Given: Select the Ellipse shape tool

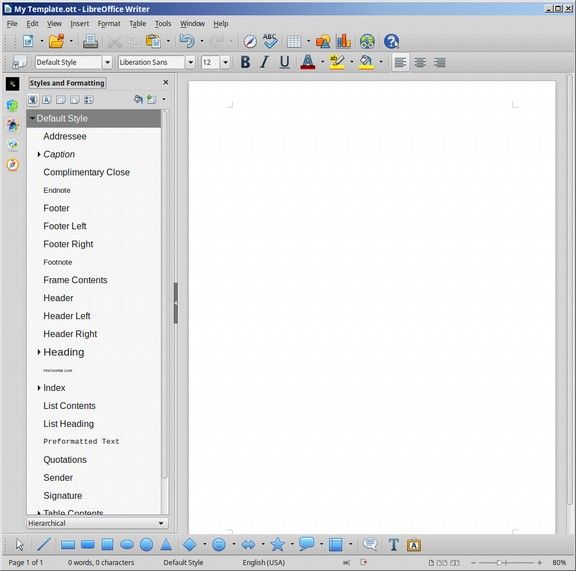Looking at the screenshot, I should tap(127, 545).
